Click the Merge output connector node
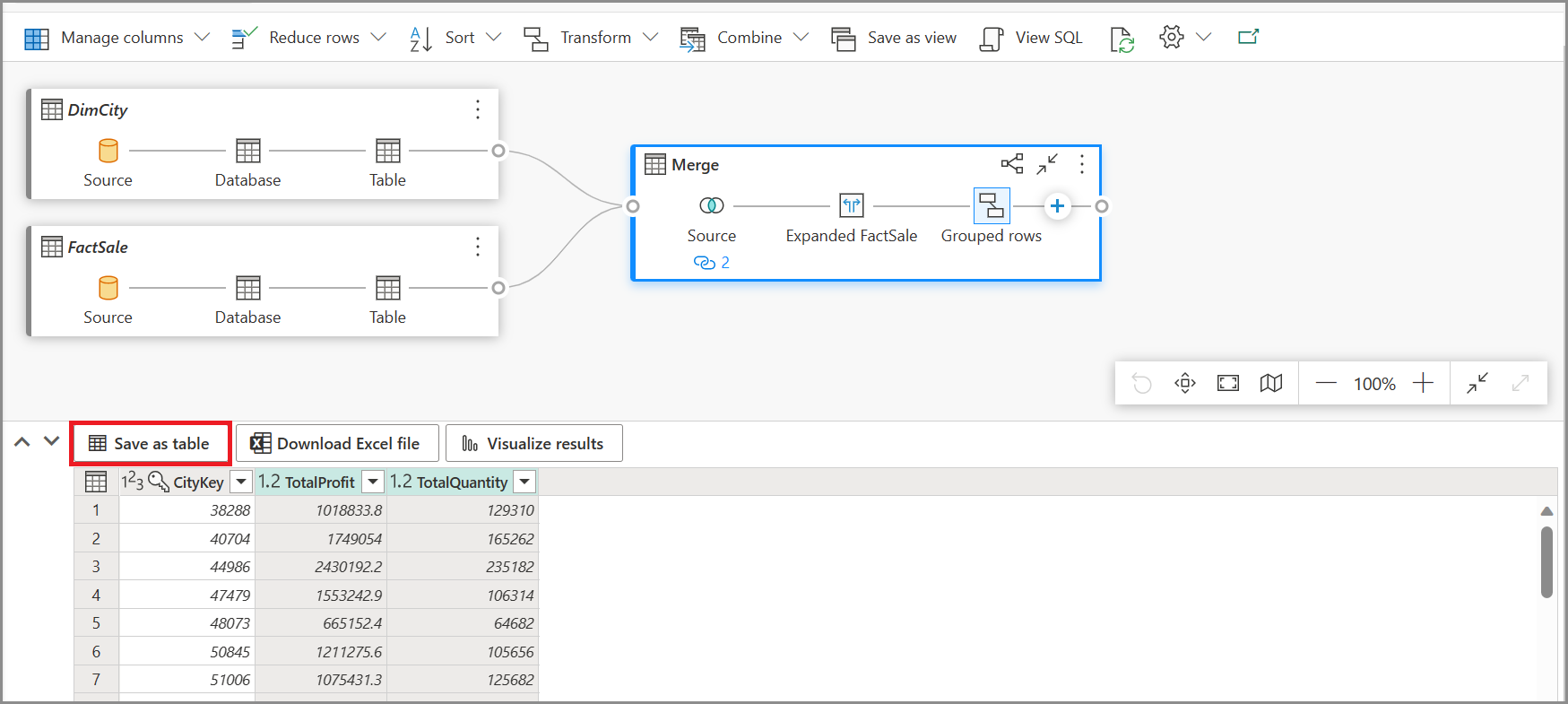 click(1102, 206)
